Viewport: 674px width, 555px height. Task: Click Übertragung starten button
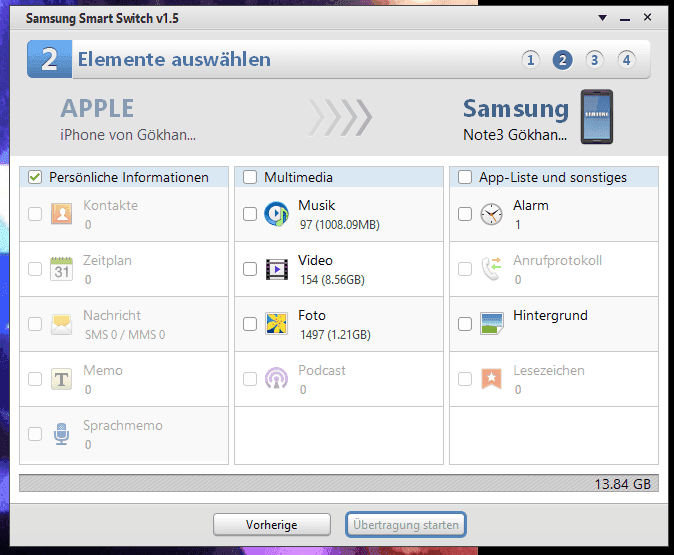point(406,524)
